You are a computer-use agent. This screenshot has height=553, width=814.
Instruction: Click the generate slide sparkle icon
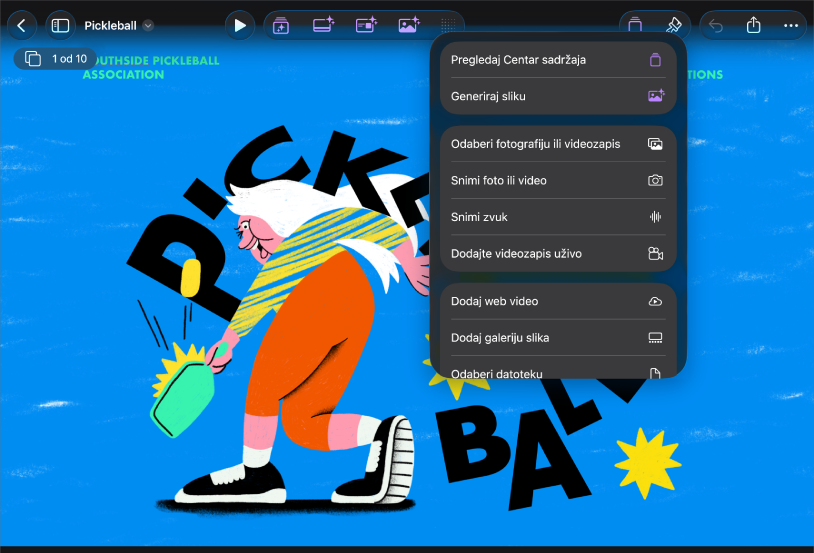(323, 25)
